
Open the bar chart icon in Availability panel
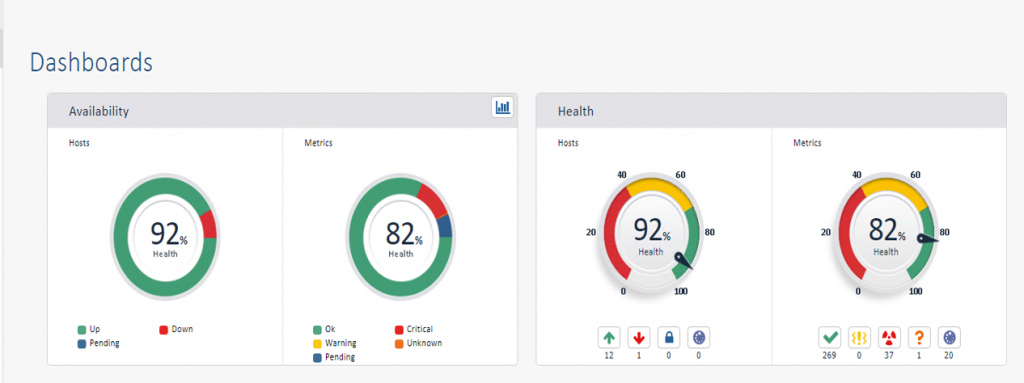coord(502,107)
